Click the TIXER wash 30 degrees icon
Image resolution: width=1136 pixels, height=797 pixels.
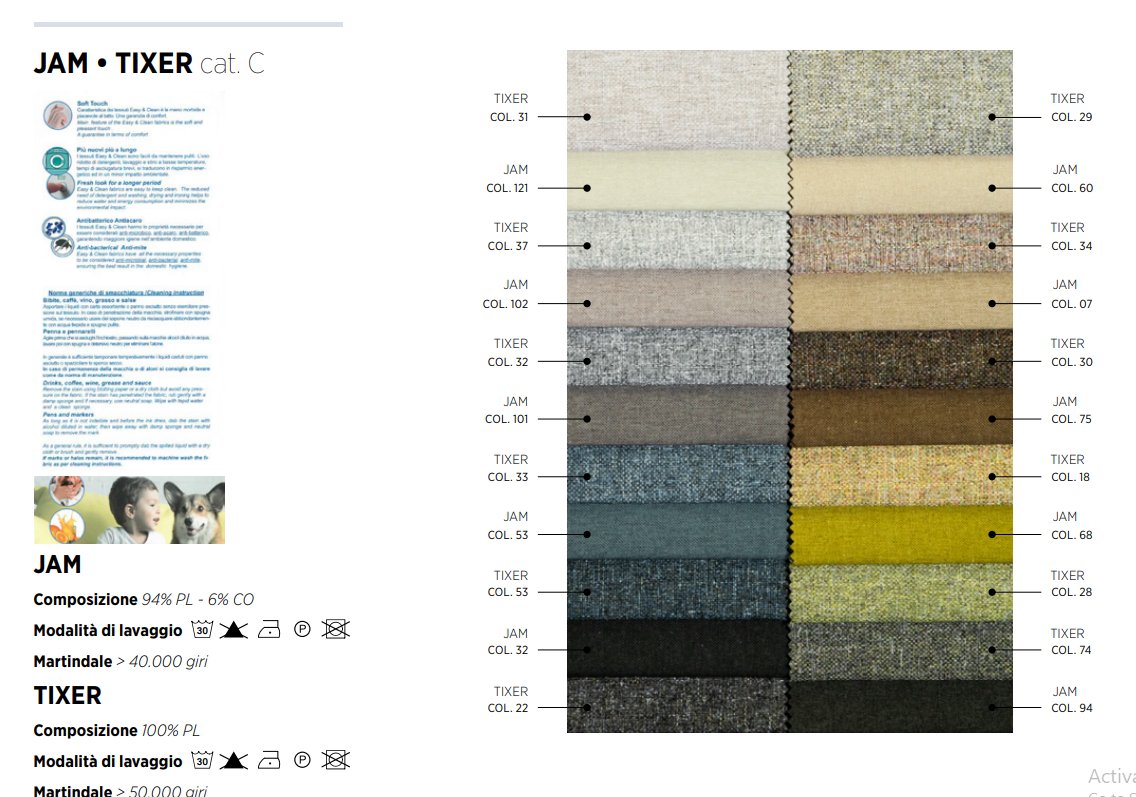(202, 760)
